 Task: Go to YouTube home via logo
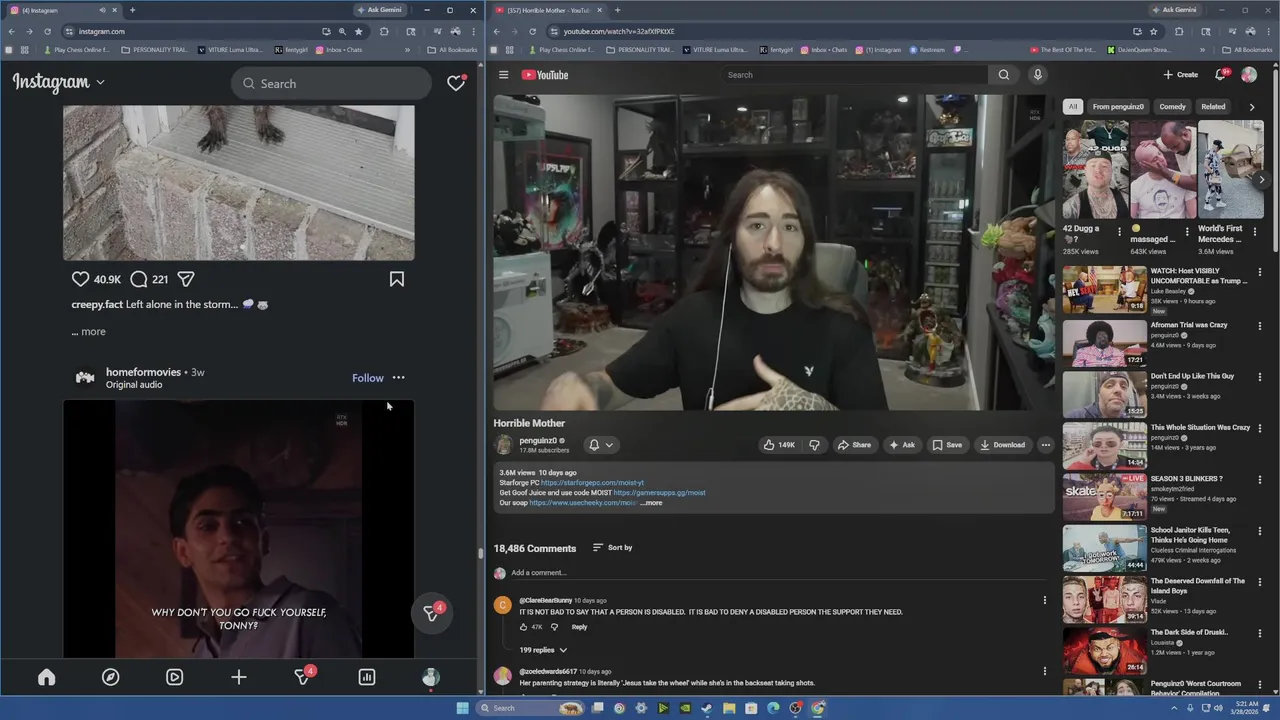545,75
